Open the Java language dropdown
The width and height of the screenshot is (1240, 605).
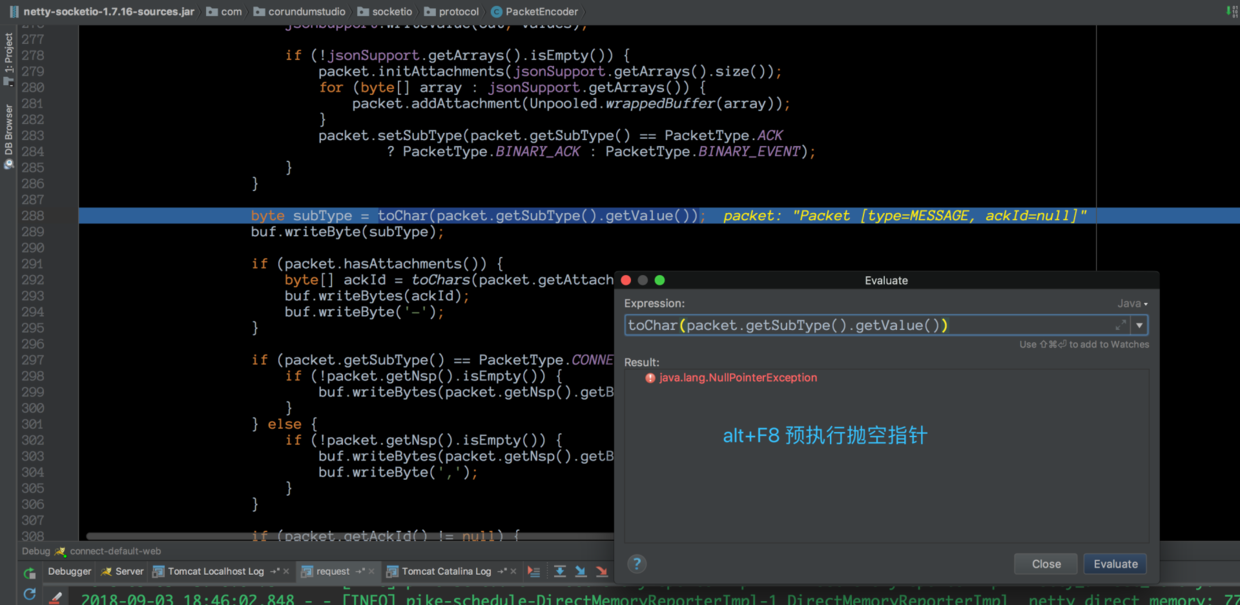pyautogui.click(x=1132, y=303)
